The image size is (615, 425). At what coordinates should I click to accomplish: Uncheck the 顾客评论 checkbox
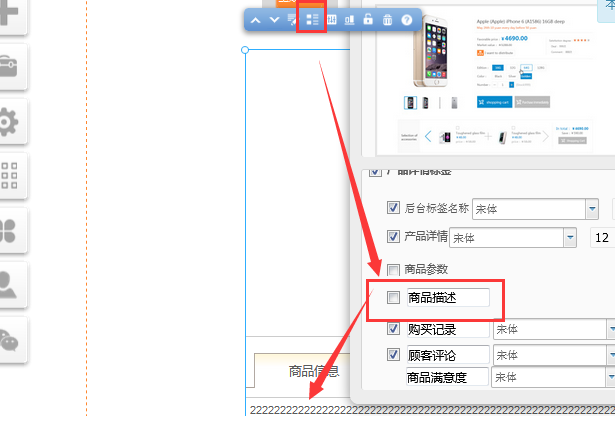point(393,354)
